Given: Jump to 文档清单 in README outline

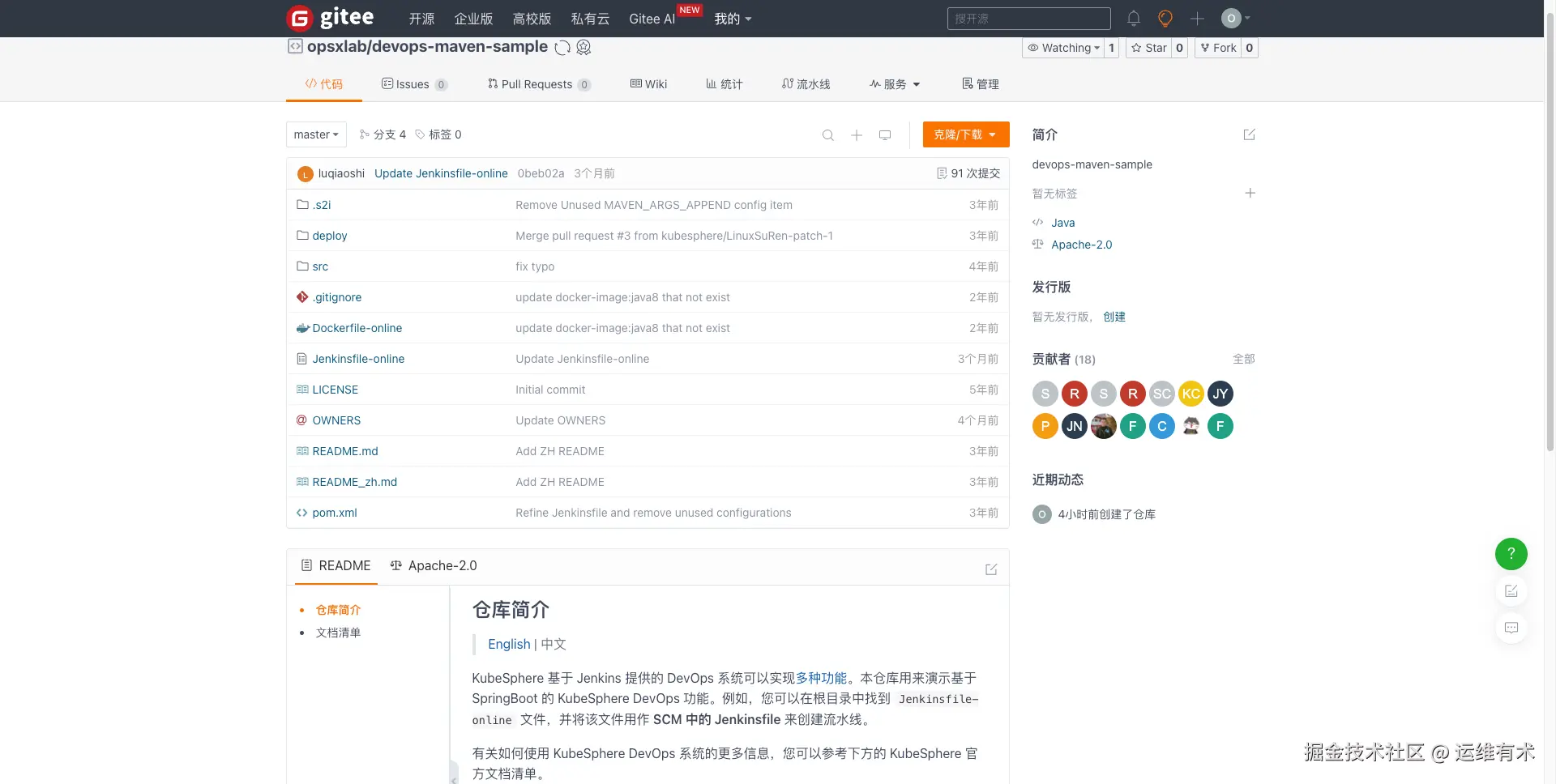Looking at the screenshot, I should [x=338, y=633].
